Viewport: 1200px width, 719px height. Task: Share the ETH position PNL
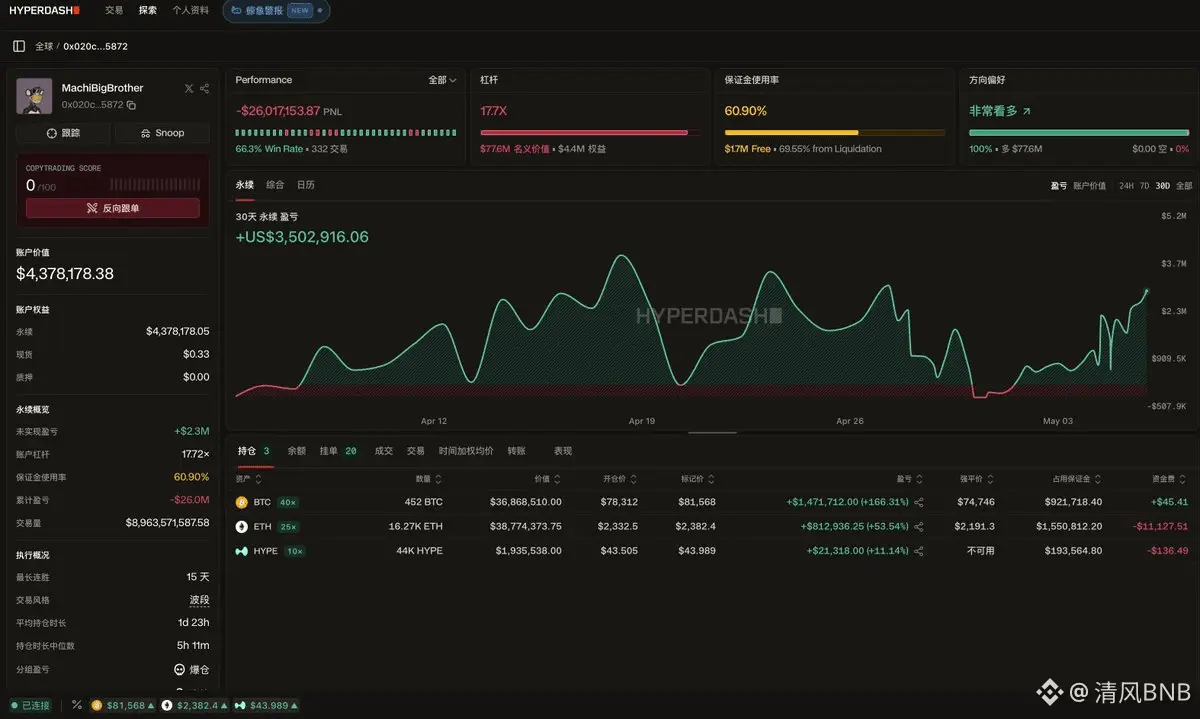coord(919,526)
